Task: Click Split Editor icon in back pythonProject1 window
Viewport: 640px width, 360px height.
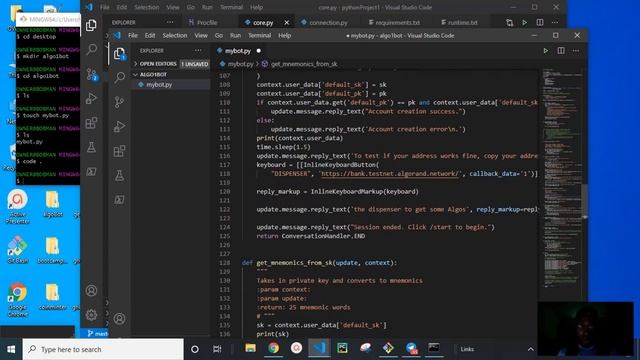Action: (540, 22)
